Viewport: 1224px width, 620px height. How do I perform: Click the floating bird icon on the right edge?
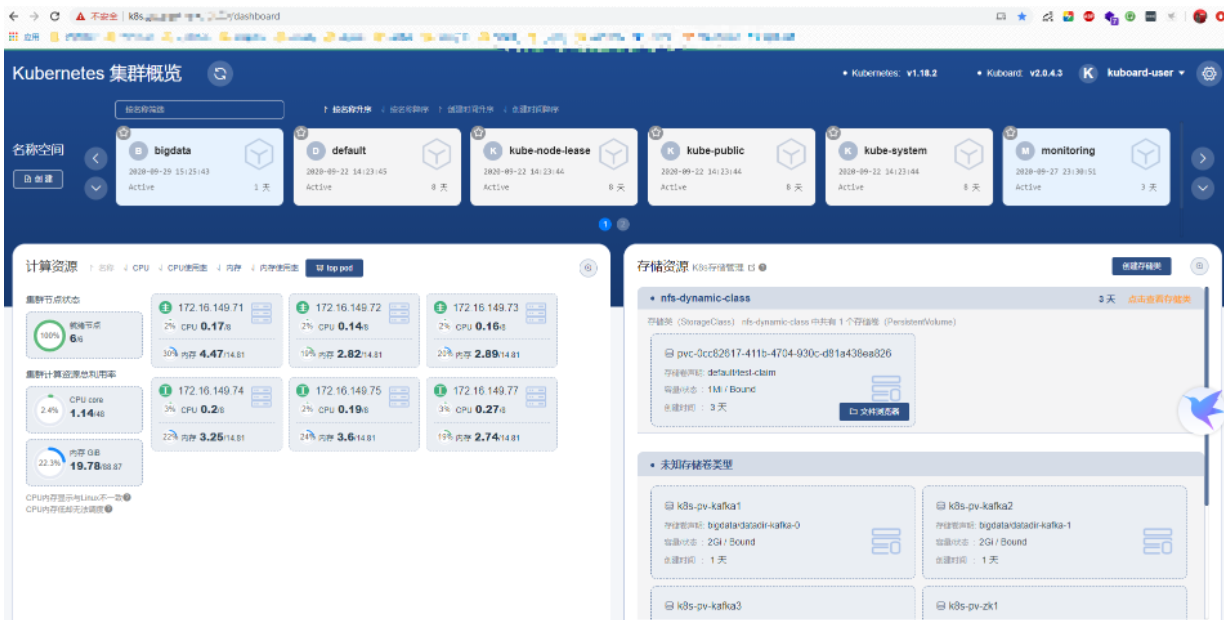pos(1203,411)
